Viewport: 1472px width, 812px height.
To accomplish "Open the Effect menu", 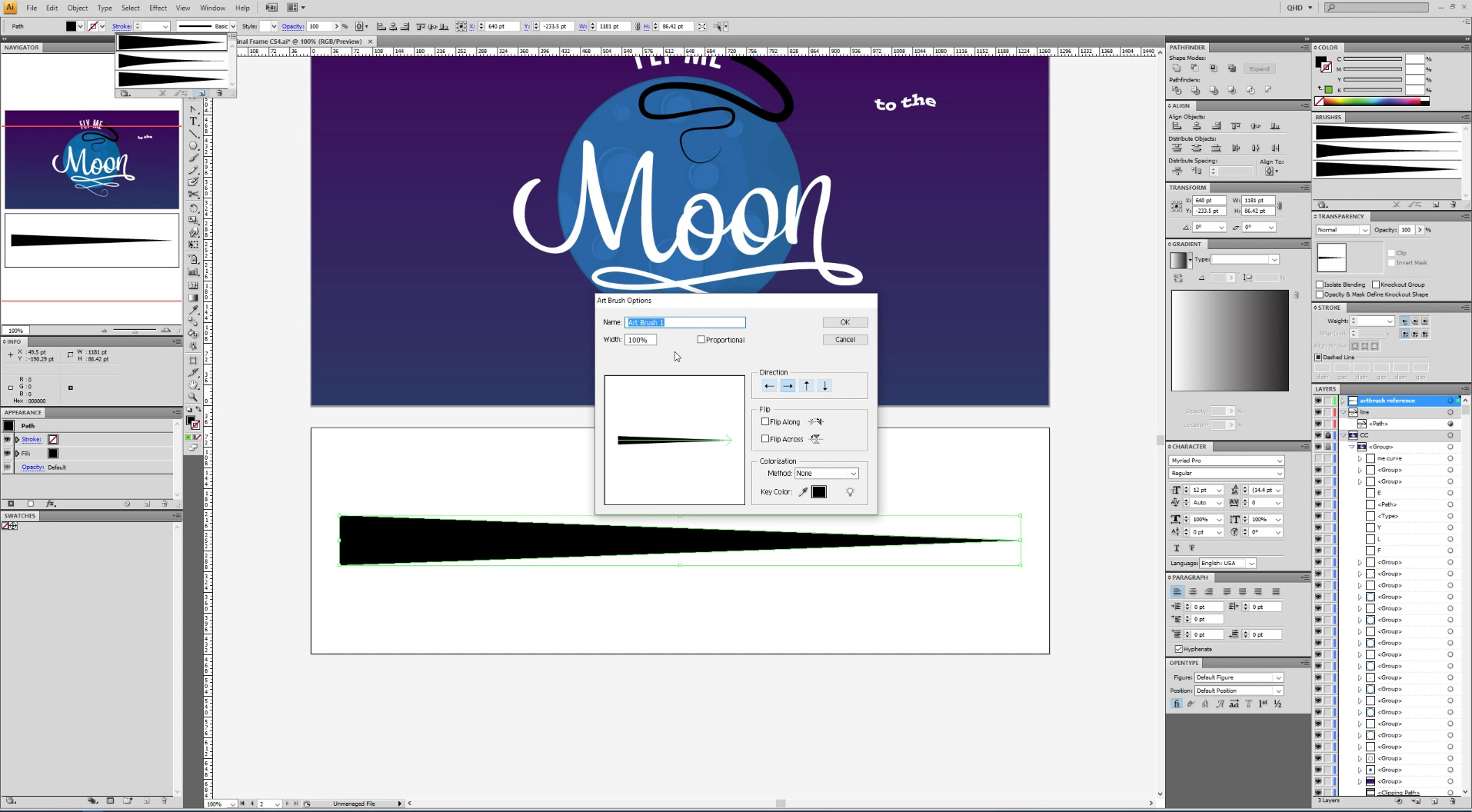I will click(158, 8).
